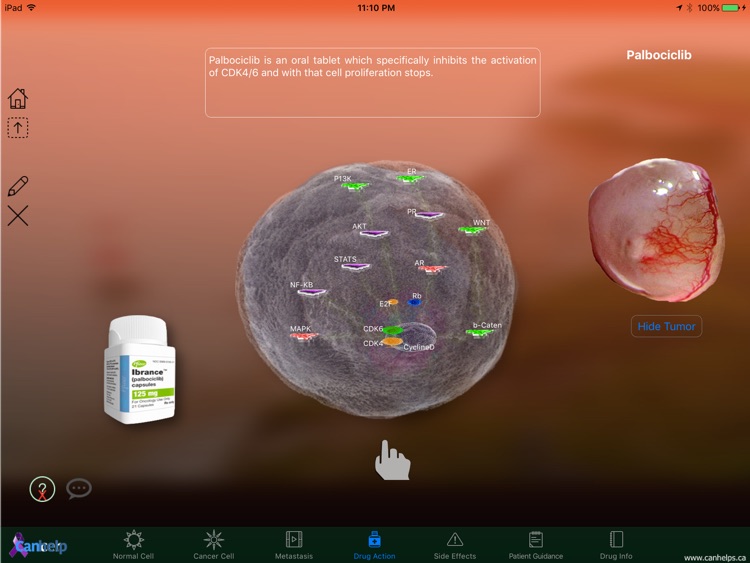Select the green ER receptor marker

tap(410, 178)
